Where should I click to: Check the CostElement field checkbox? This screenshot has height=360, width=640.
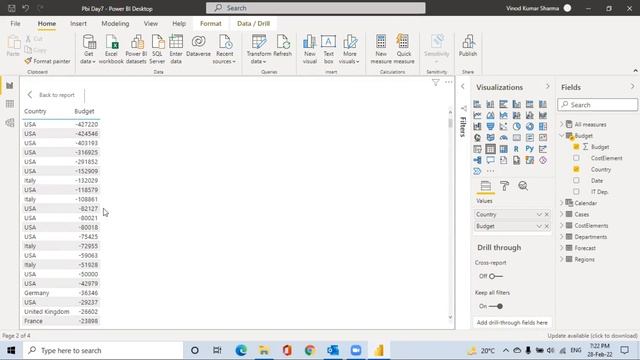576,158
